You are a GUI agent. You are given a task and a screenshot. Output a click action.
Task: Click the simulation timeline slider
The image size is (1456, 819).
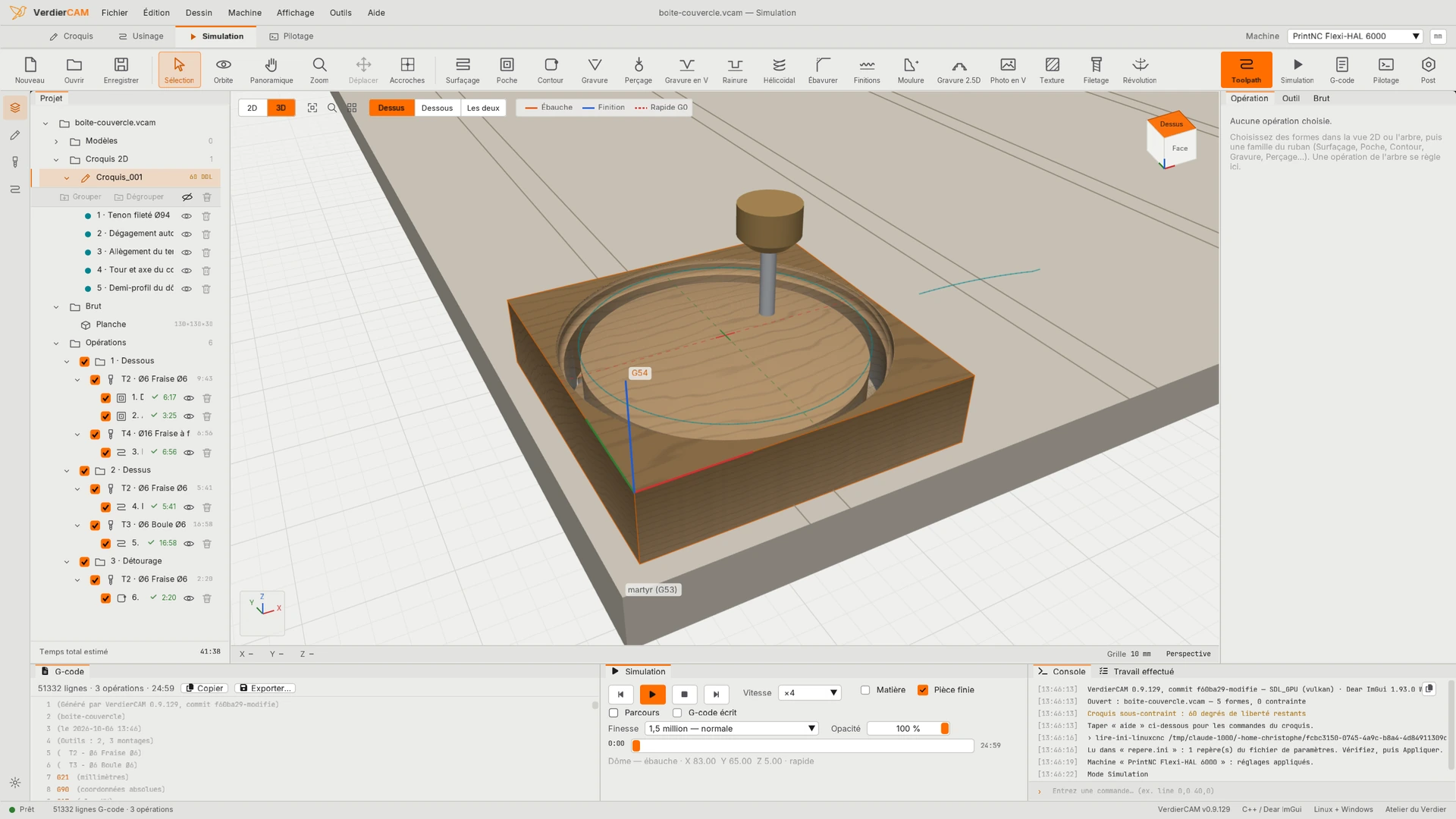click(802, 745)
